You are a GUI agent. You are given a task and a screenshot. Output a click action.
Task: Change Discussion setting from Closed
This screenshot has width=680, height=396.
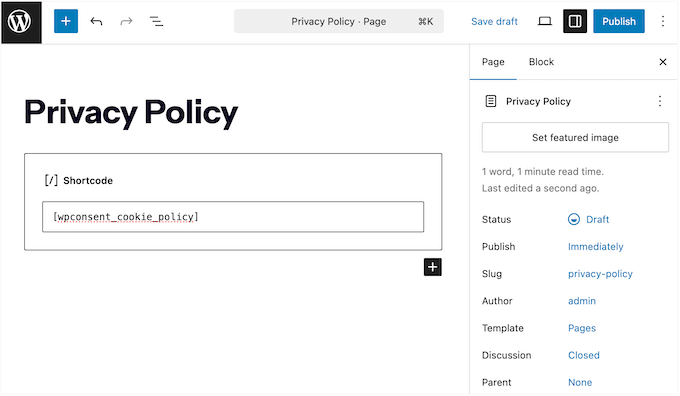[584, 355]
